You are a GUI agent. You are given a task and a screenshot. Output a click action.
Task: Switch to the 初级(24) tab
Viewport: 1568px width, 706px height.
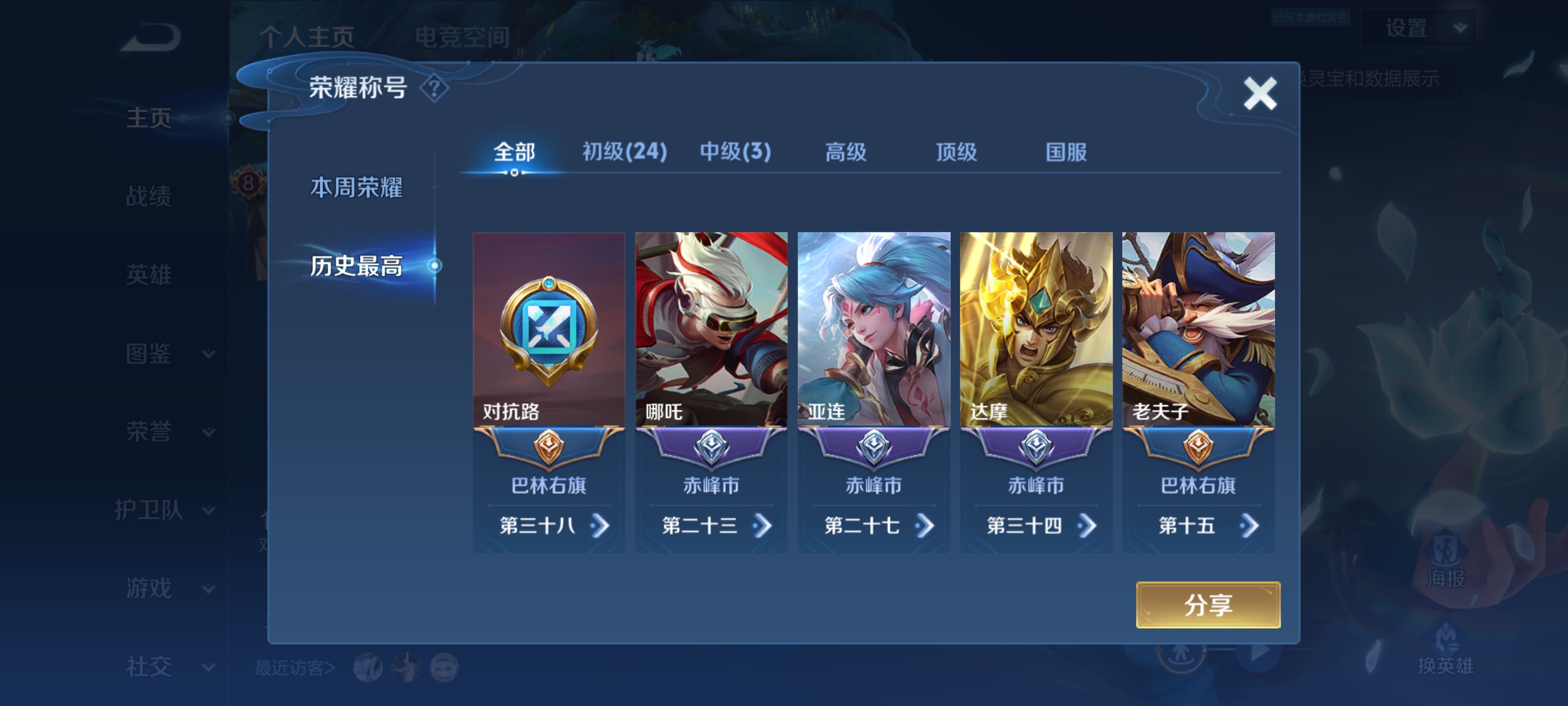624,152
